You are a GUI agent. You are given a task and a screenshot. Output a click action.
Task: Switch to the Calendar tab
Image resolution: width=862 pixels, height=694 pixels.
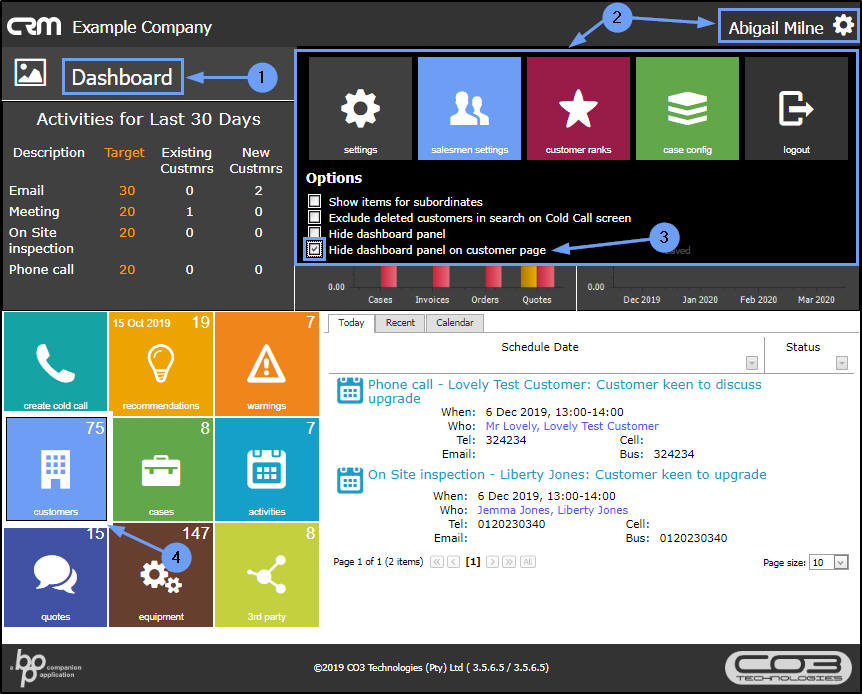click(x=455, y=323)
